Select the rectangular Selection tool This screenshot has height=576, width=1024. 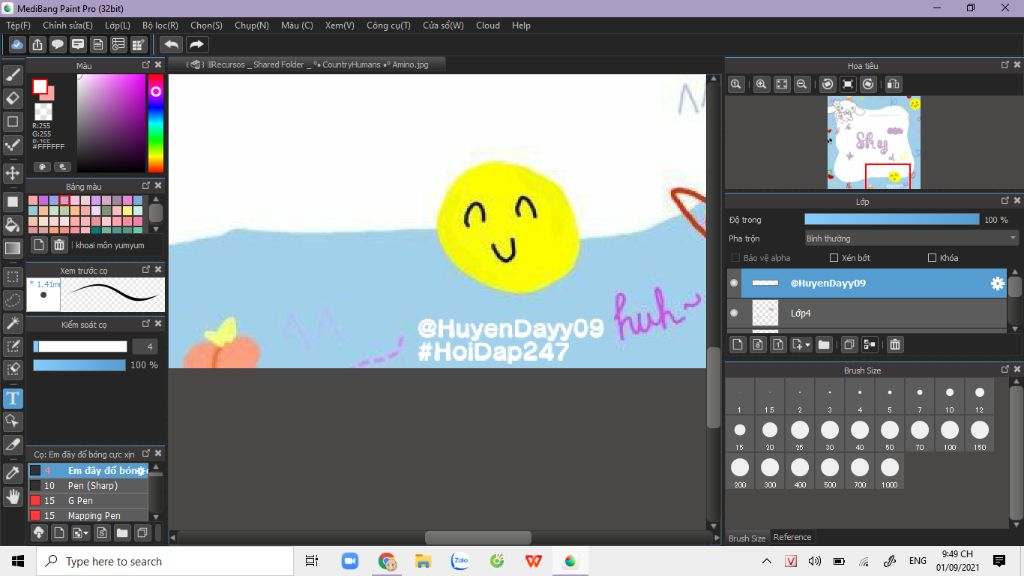(12, 276)
